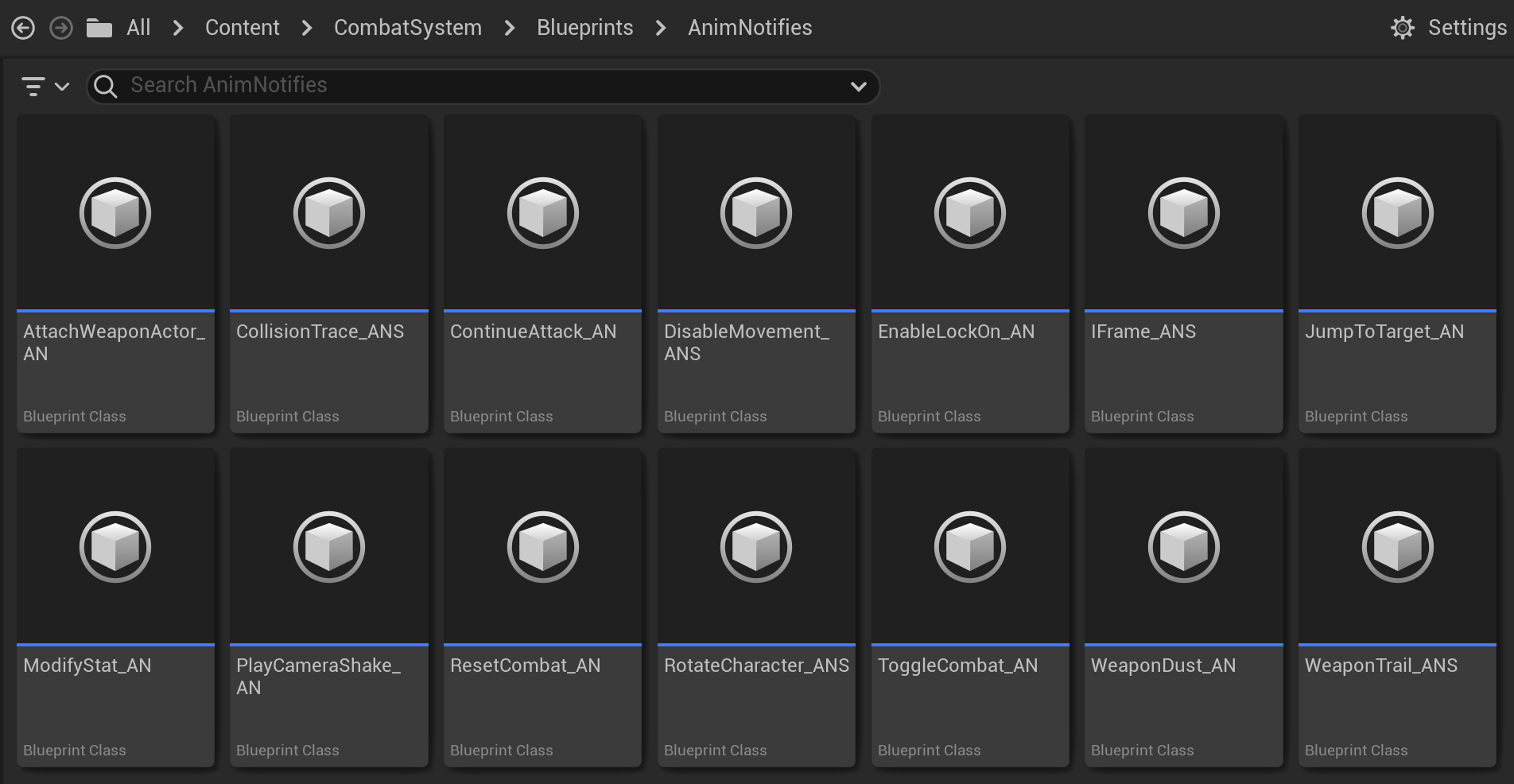The image size is (1514, 784).
Task: Select AttachWeaponActor_AN blueprint thumbnail
Action: (x=115, y=212)
